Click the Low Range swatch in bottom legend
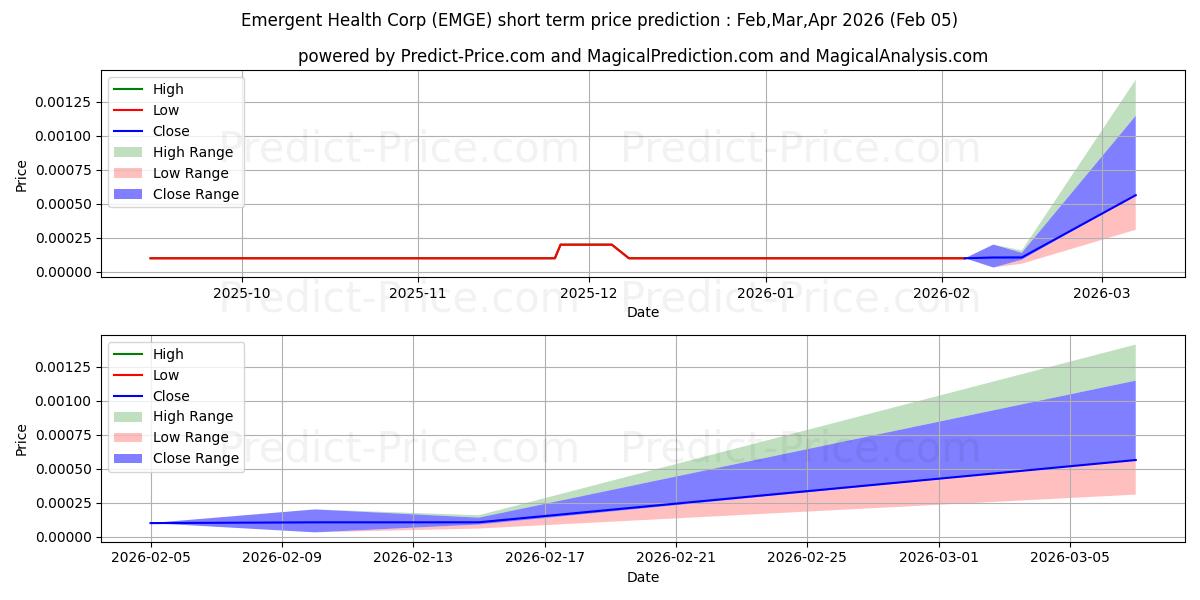The image size is (1200, 600). (x=130, y=437)
